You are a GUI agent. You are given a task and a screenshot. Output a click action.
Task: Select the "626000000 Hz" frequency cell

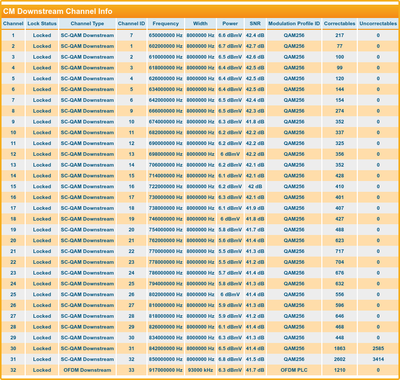166,78
